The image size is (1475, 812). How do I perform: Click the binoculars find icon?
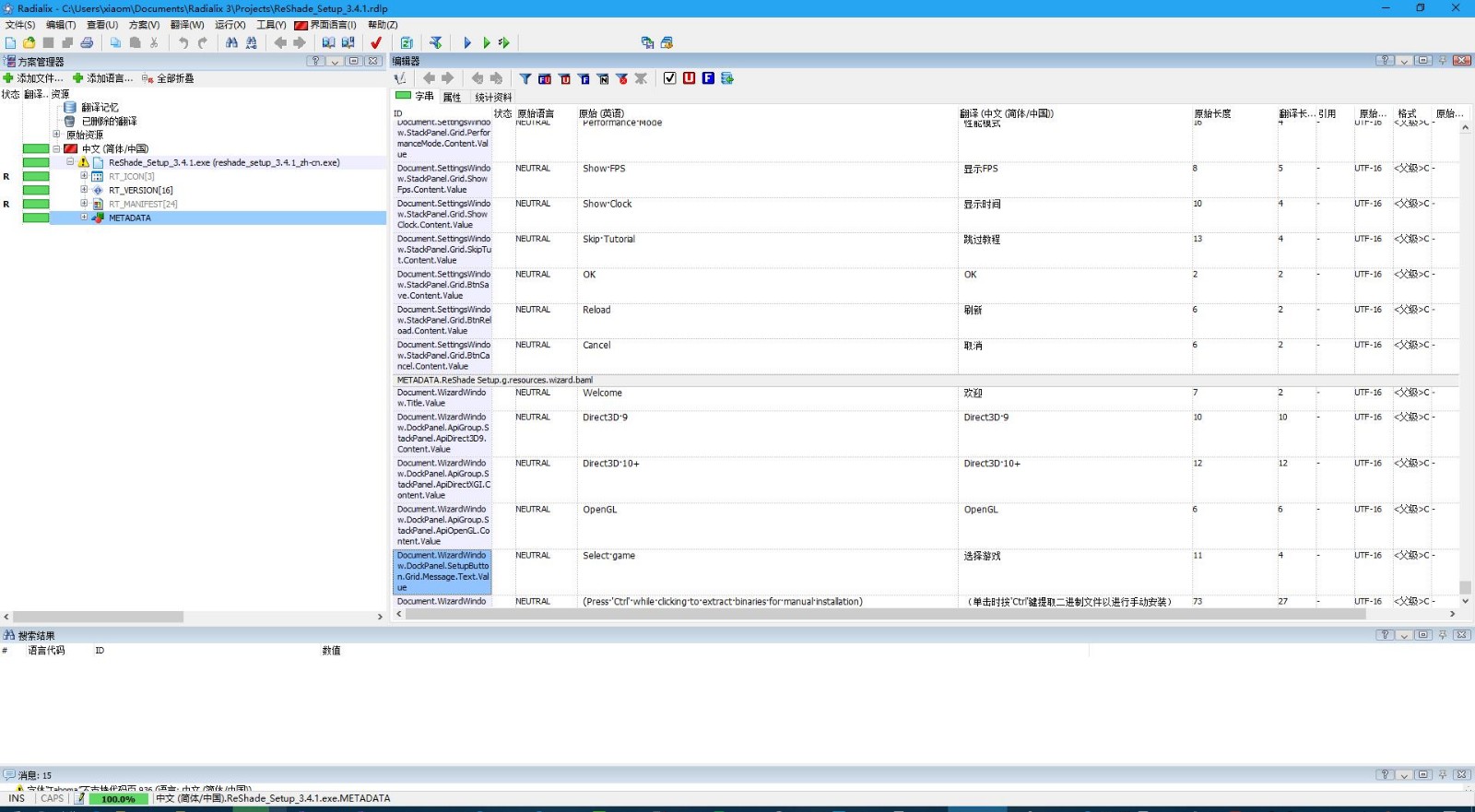click(x=231, y=42)
